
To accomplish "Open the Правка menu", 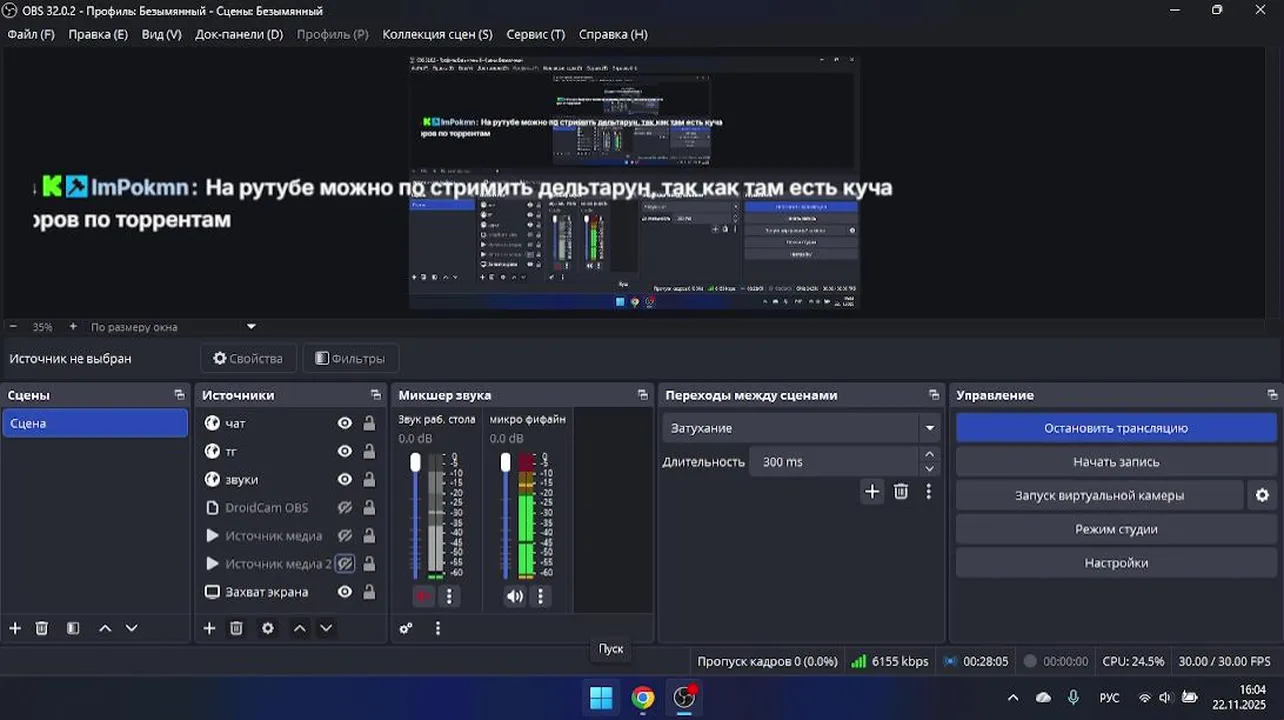I will point(98,34).
